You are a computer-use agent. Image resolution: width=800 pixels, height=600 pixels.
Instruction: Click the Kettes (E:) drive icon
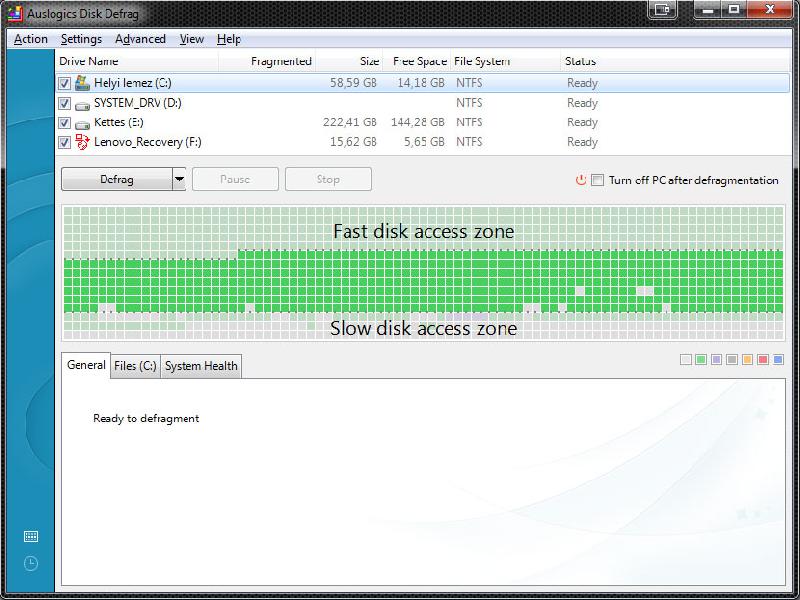(82, 124)
